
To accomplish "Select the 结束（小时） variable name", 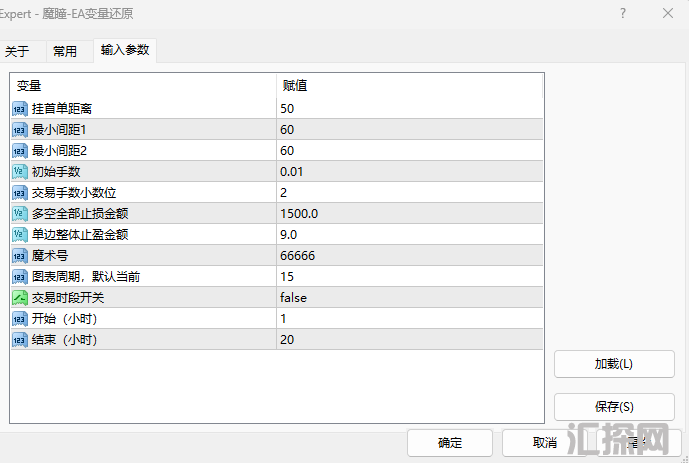I will click(x=64, y=340).
